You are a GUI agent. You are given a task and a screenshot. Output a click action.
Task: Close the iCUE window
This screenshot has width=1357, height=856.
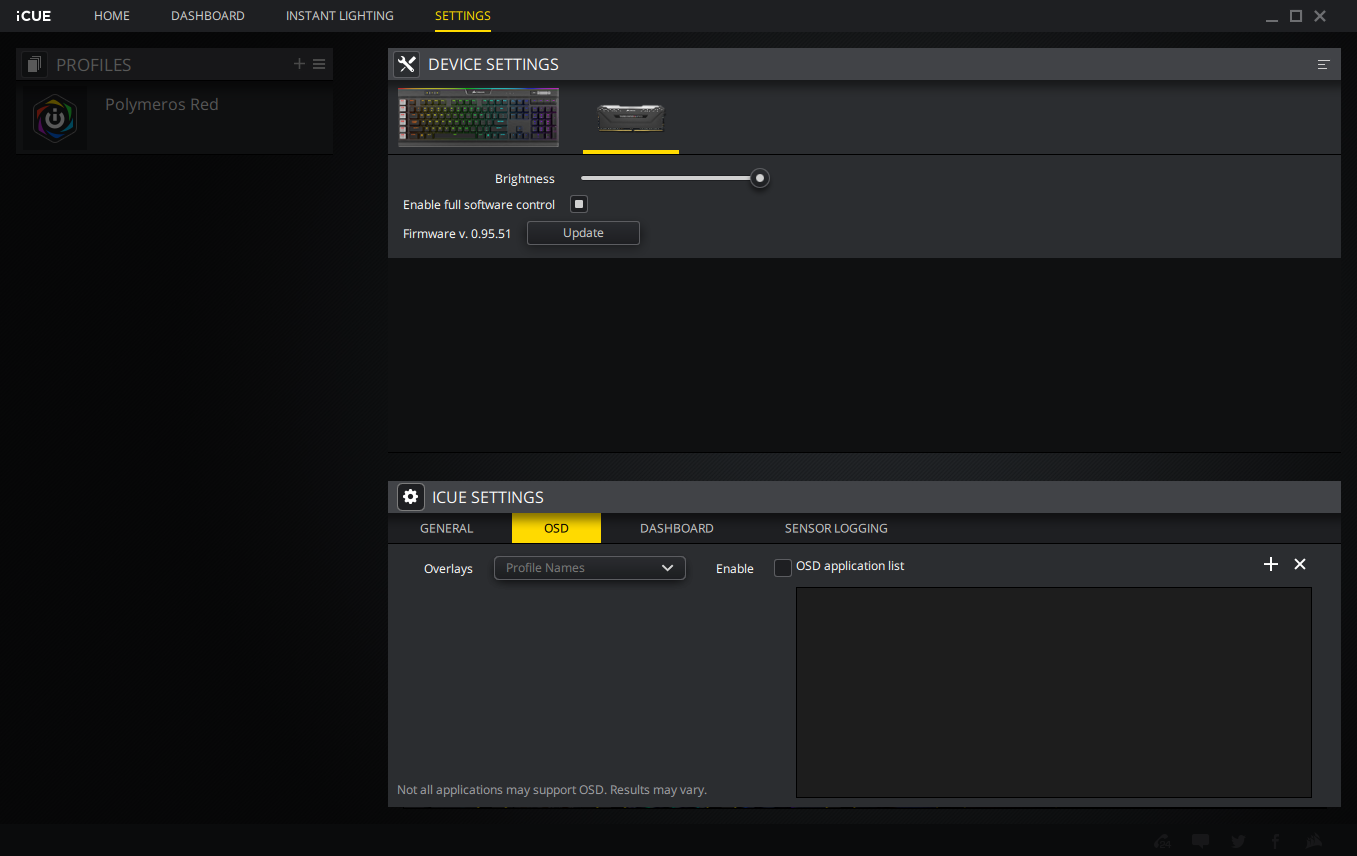(1320, 16)
